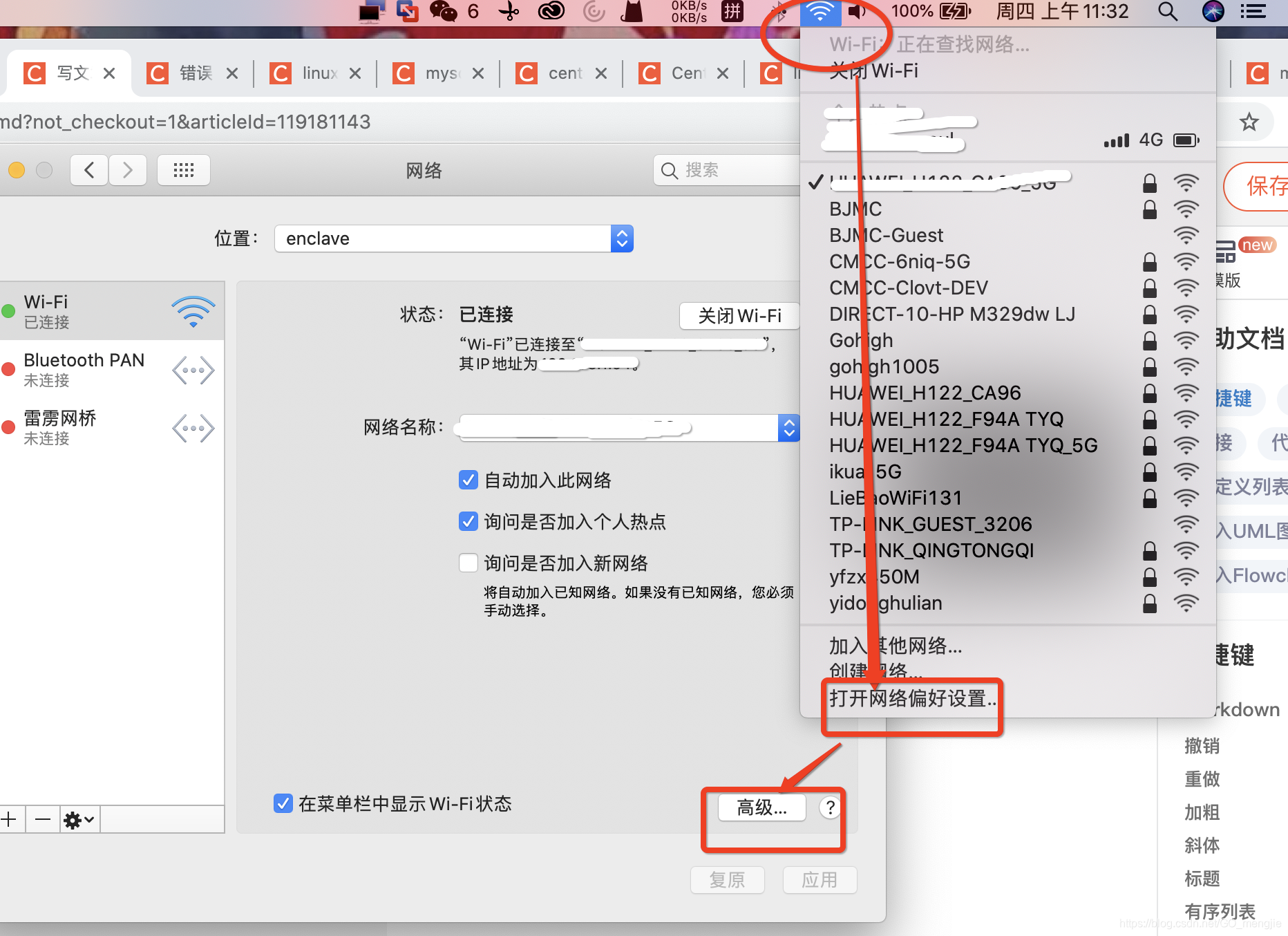Screen dimensions: 1288x936
Task: Open the 位置 enclave dropdown
Action: coord(454,238)
